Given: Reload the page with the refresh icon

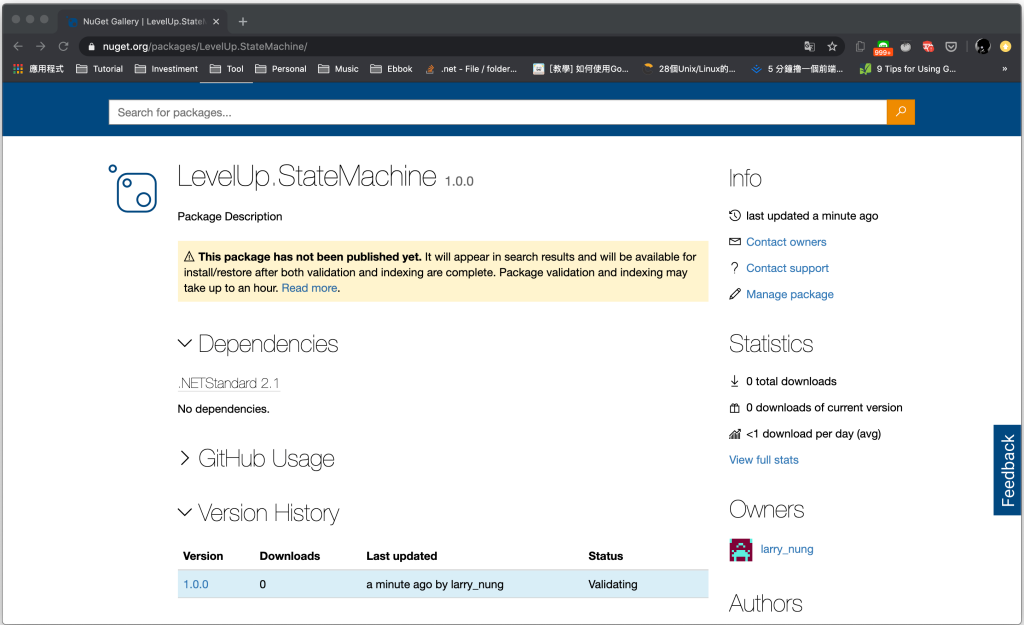Looking at the screenshot, I should pyautogui.click(x=63, y=46).
